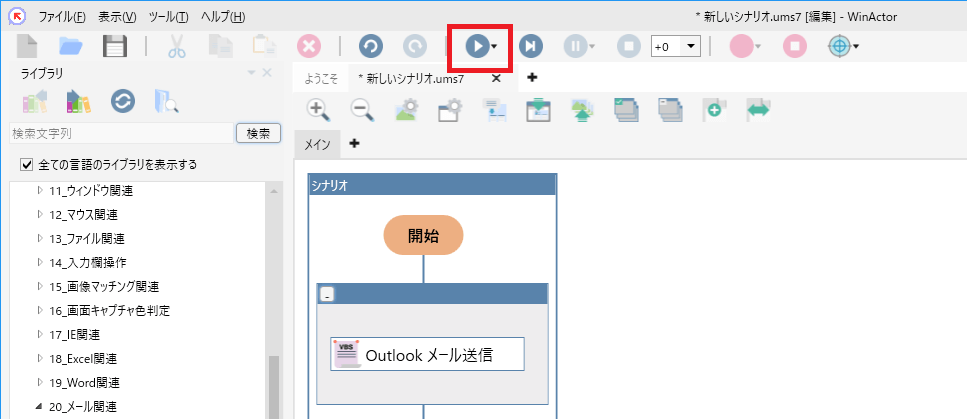The image size is (967, 419).
Task: Expand the 12_マウス関連 tree node
Action: pyautogui.click(x=41, y=215)
